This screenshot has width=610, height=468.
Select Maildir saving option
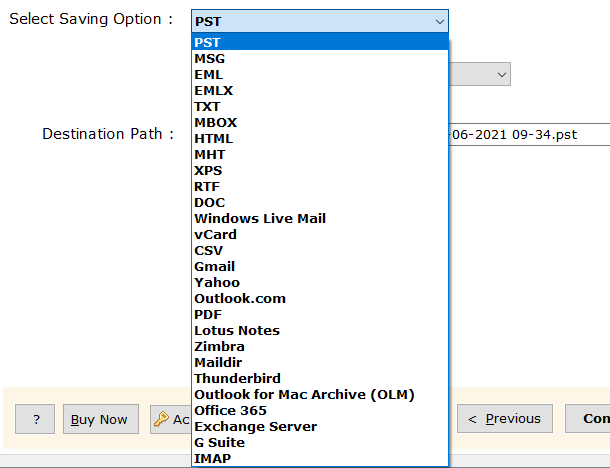coord(320,362)
